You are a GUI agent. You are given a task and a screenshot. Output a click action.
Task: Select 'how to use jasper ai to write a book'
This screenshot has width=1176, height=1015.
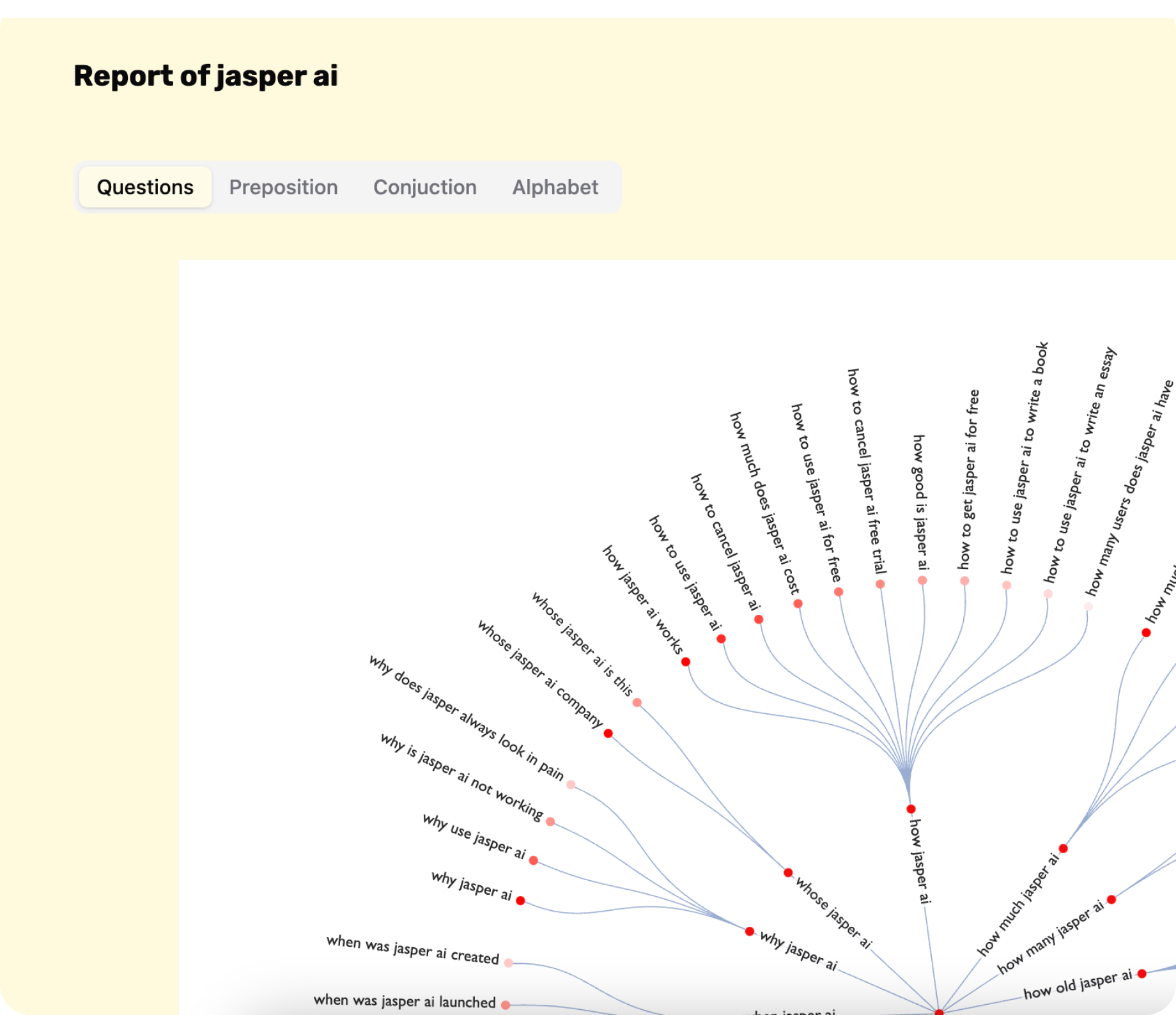click(x=1025, y=458)
